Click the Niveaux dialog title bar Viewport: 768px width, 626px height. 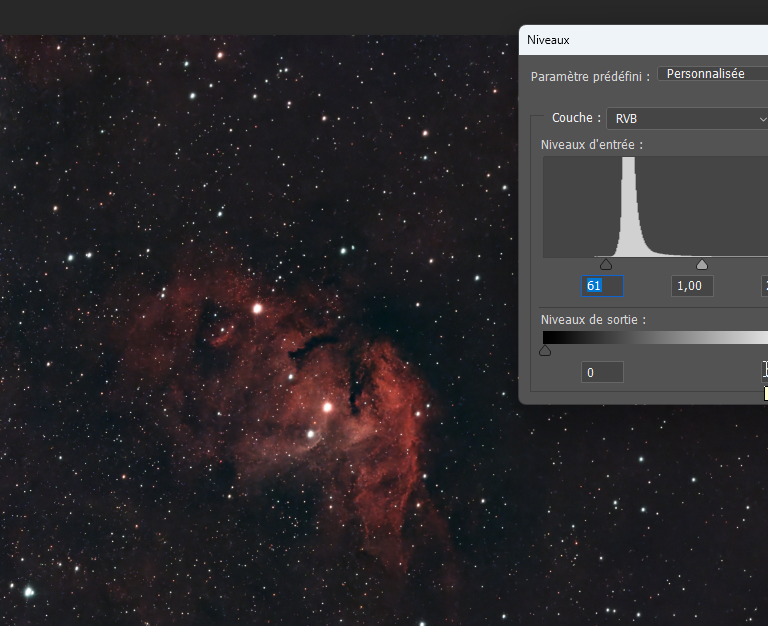pos(643,40)
